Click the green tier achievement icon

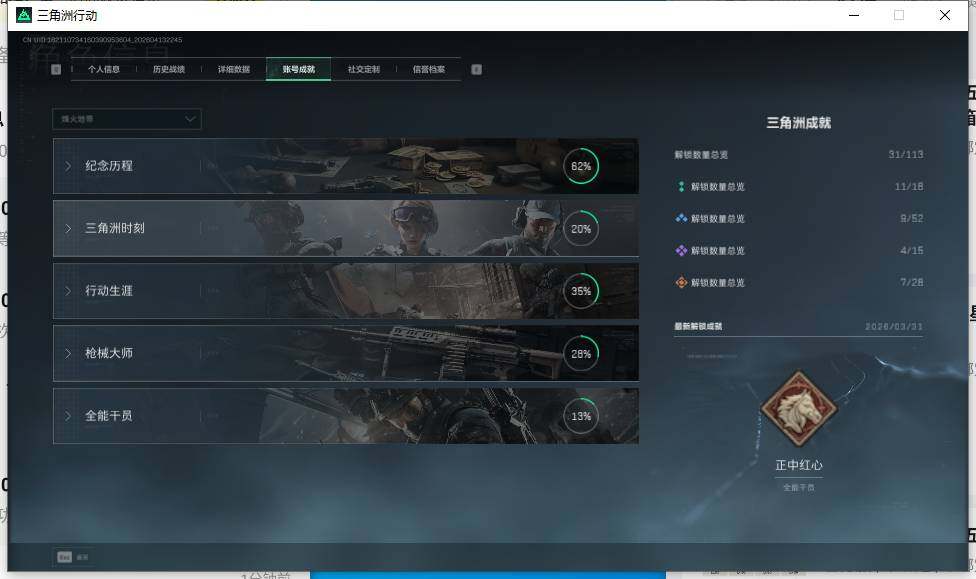681,187
